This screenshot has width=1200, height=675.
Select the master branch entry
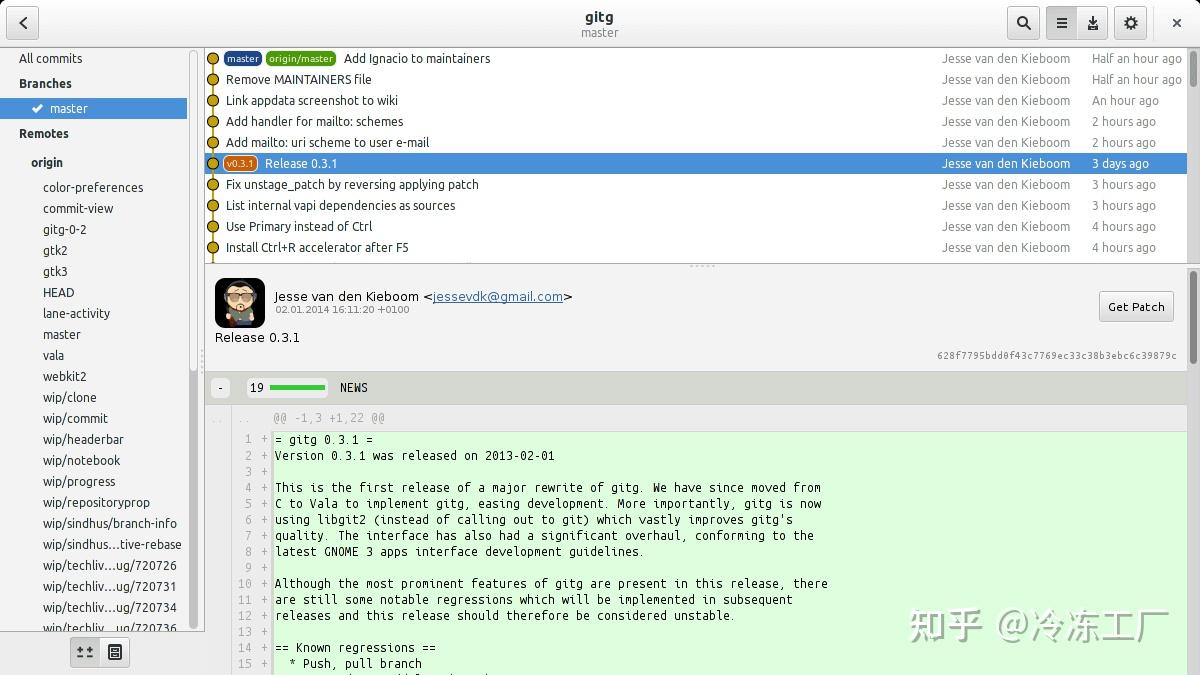tap(68, 108)
